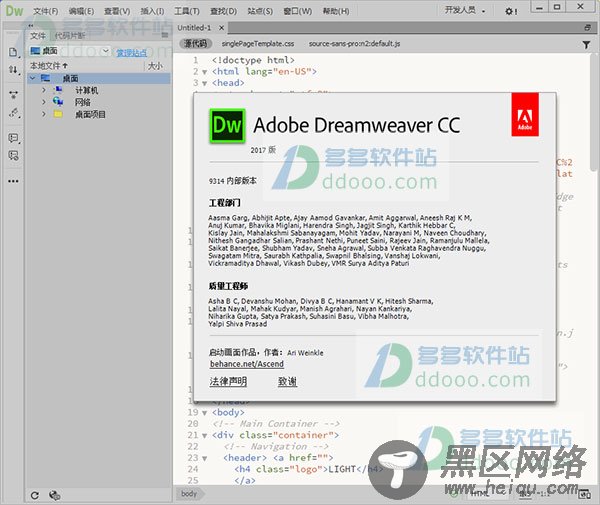Switch to the 文件 files panel tab

click(38, 36)
